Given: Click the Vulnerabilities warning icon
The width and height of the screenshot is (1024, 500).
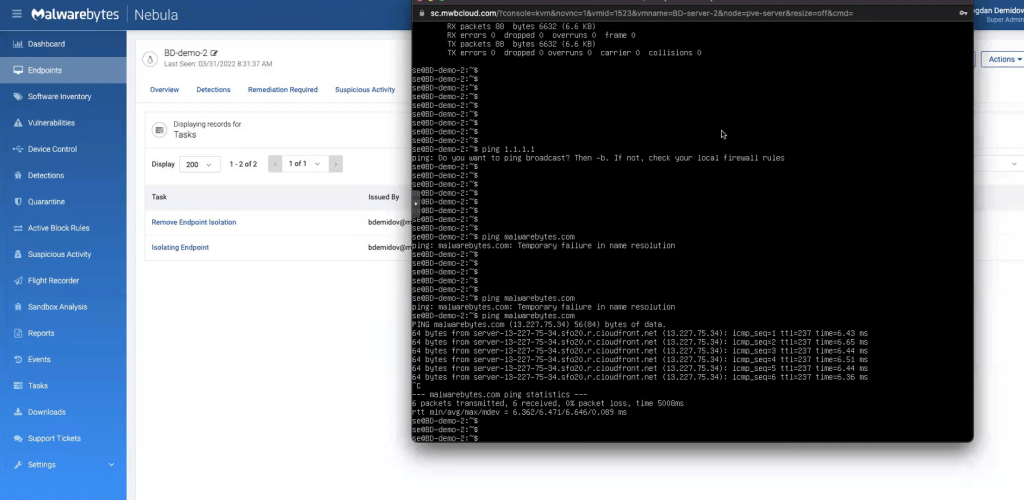Looking at the screenshot, I should pyautogui.click(x=18, y=123).
